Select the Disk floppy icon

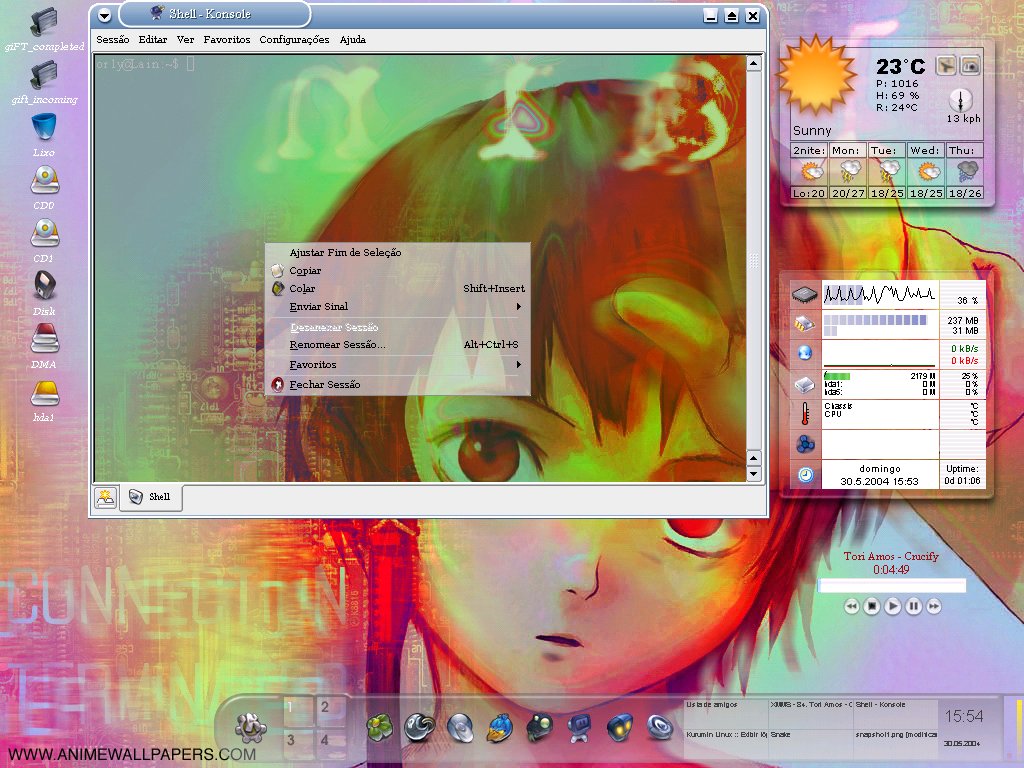tap(44, 285)
